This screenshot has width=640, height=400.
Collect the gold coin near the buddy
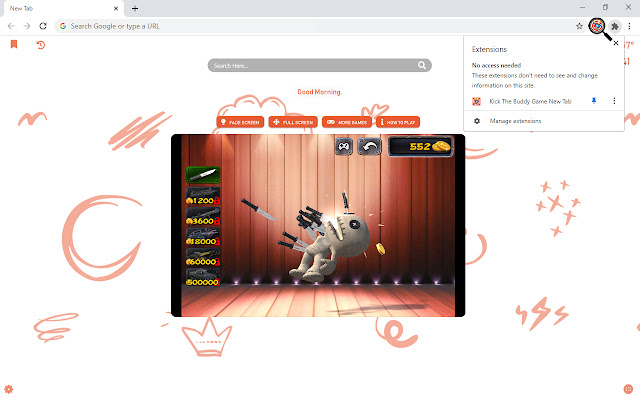click(x=380, y=248)
